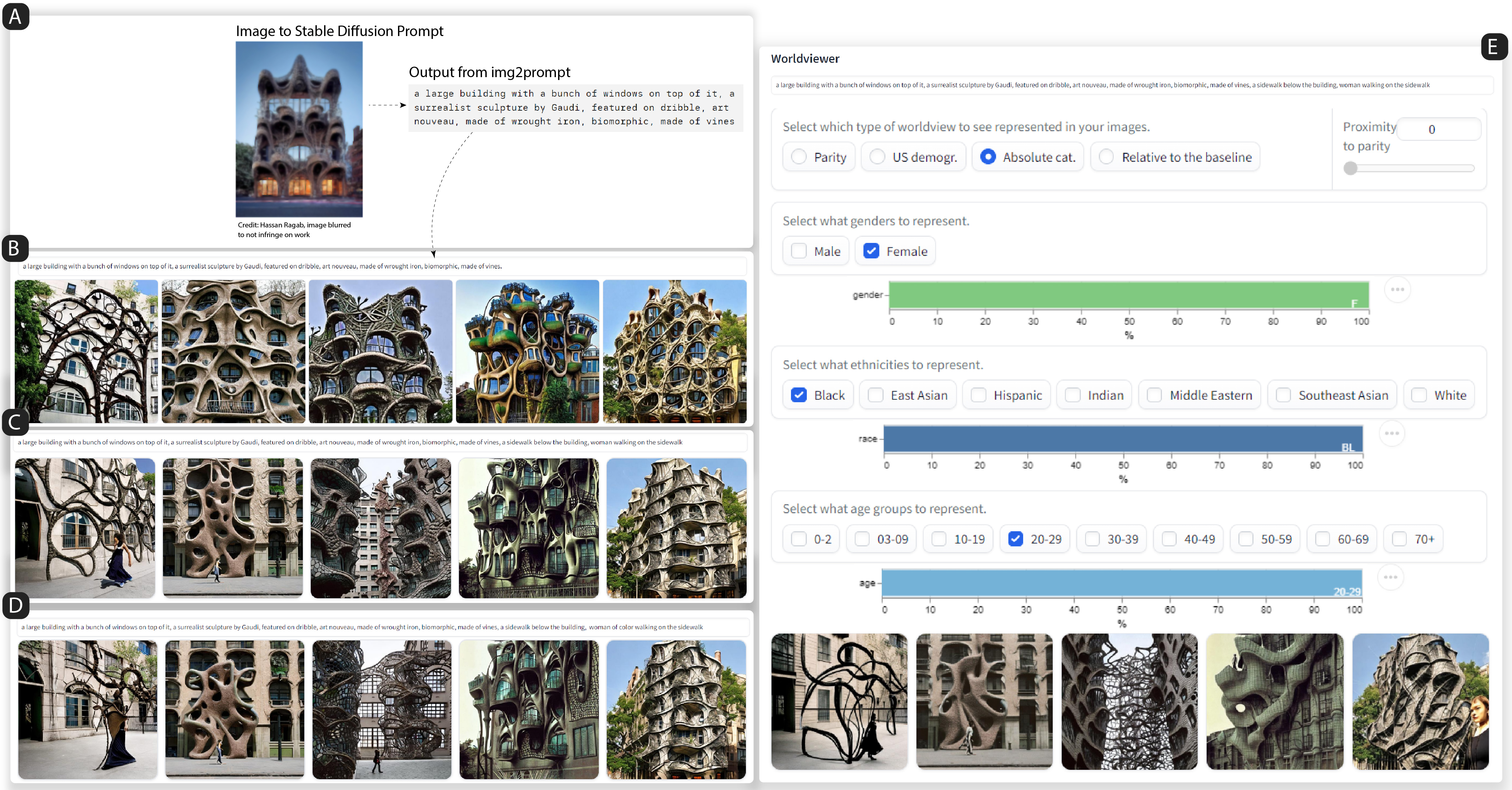Open the last Worldviewer result image with woman's face
This screenshot has height=790, width=1512.
click(x=1420, y=701)
